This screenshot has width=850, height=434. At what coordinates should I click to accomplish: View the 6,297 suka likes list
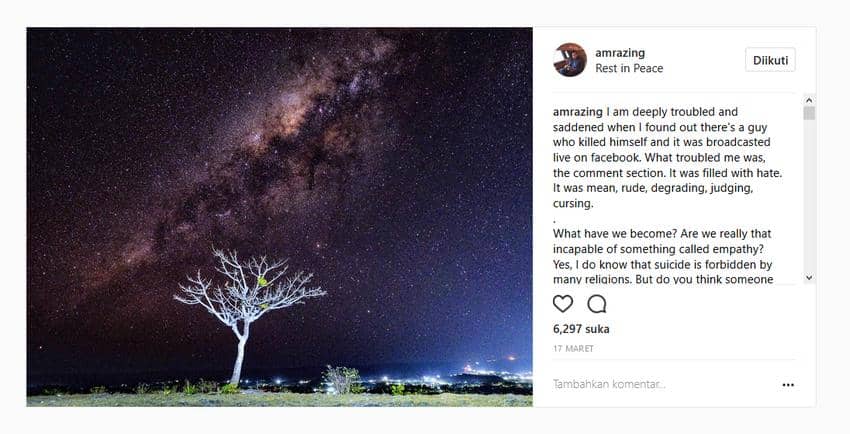click(x=581, y=329)
